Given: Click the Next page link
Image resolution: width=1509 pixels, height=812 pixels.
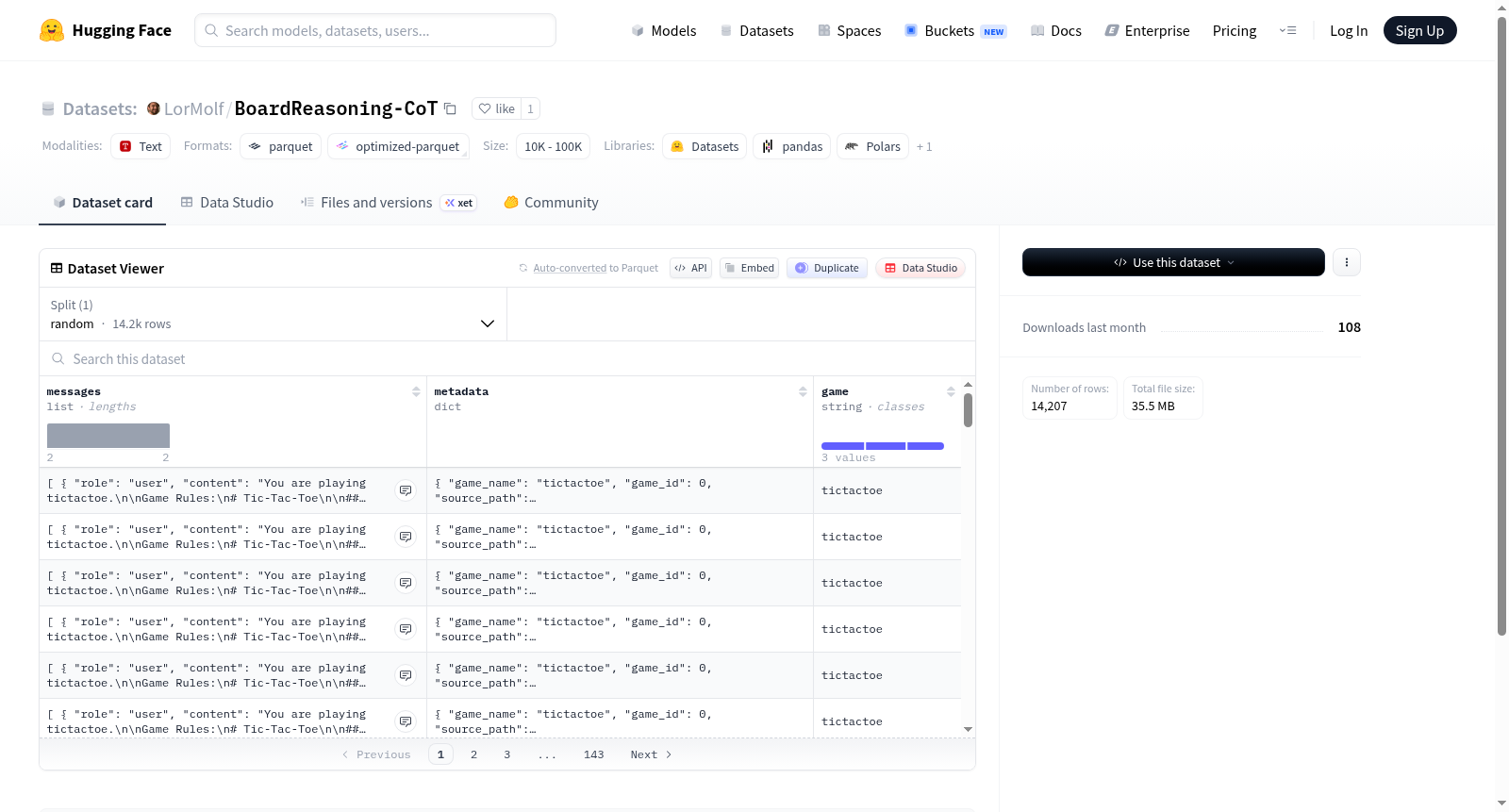Looking at the screenshot, I should point(651,754).
